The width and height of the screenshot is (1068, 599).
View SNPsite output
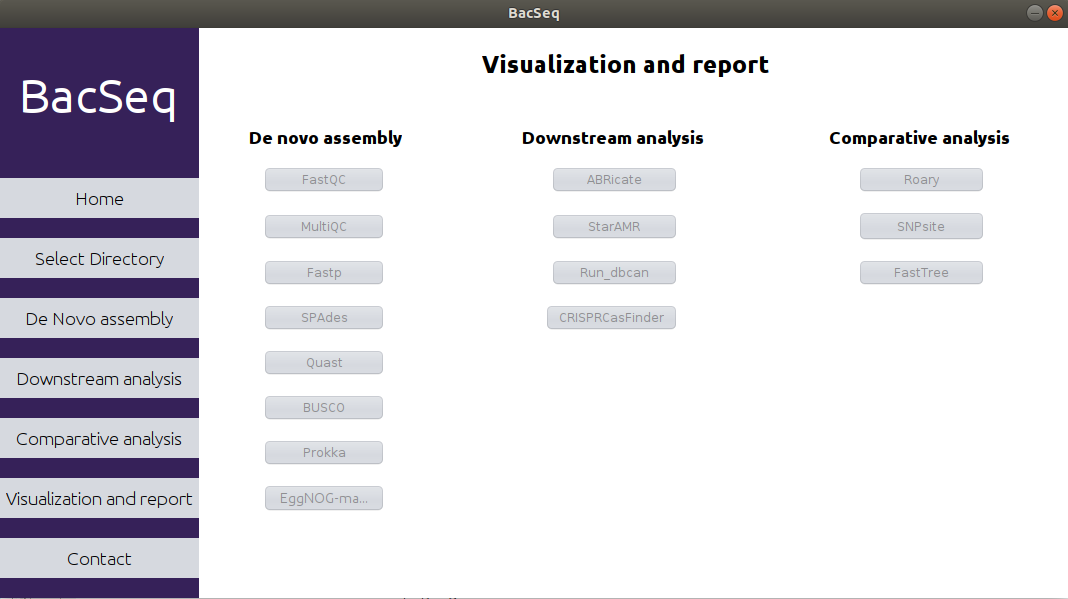tap(921, 226)
